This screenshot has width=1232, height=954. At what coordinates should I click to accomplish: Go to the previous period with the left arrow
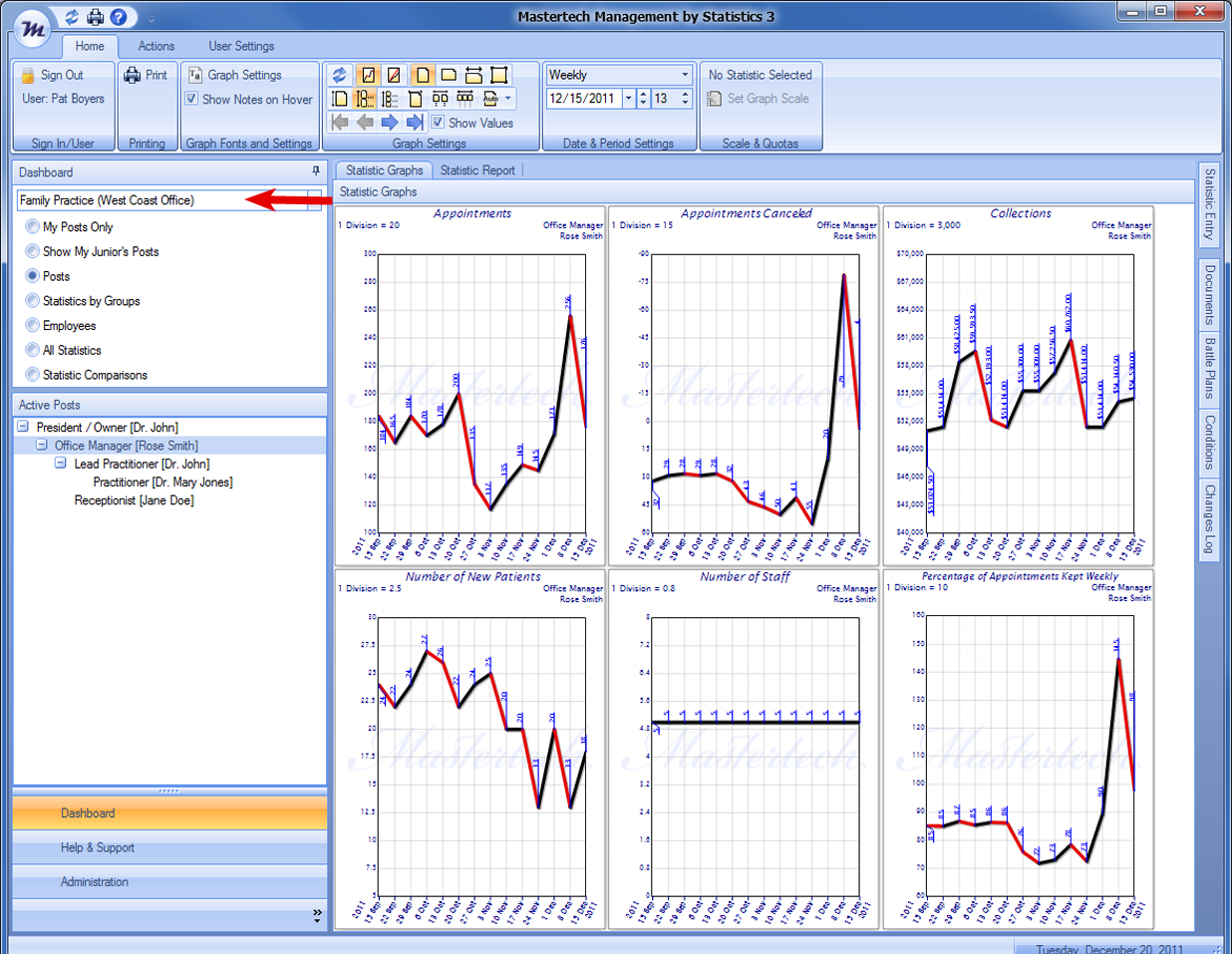[365, 122]
